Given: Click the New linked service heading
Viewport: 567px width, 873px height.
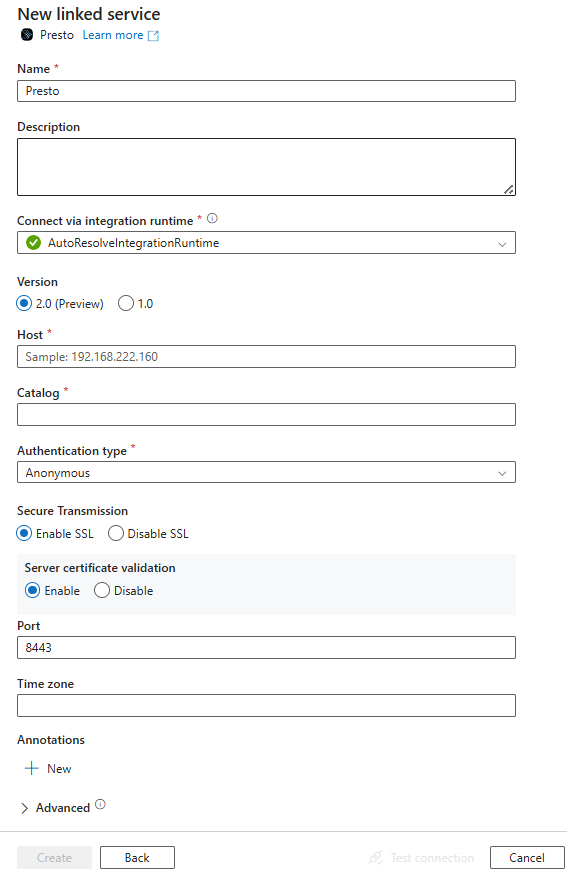Looking at the screenshot, I should tap(89, 13).
